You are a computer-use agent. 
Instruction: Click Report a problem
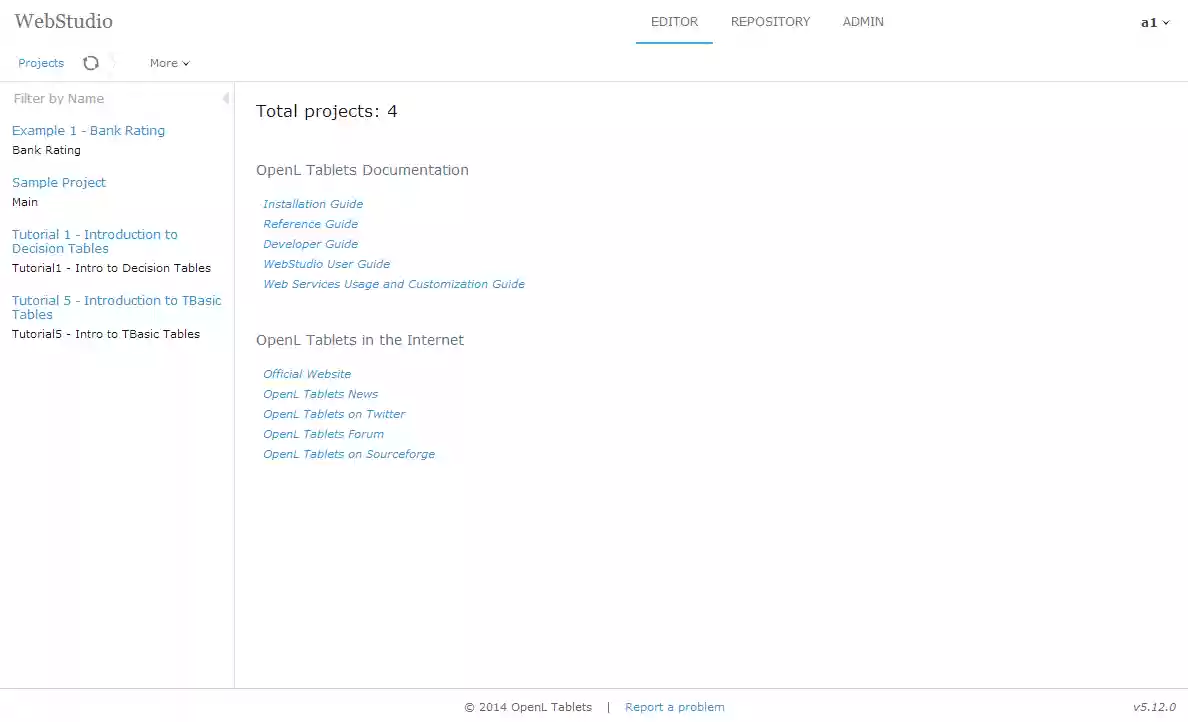(675, 707)
